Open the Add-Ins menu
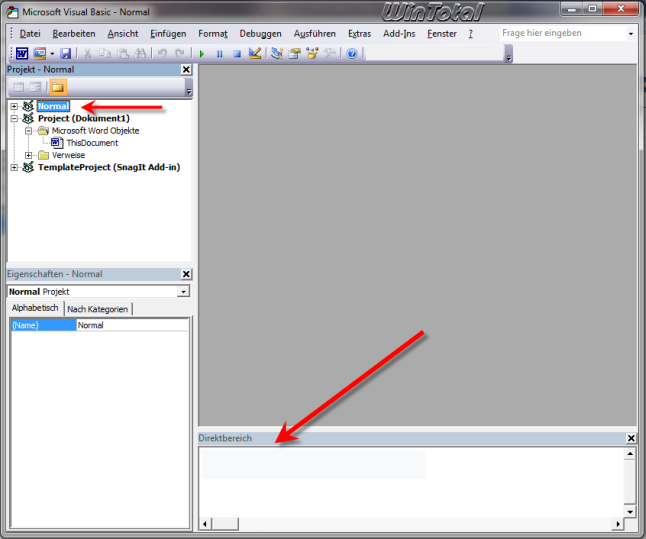This screenshot has width=646, height=539. coord(399,34)
